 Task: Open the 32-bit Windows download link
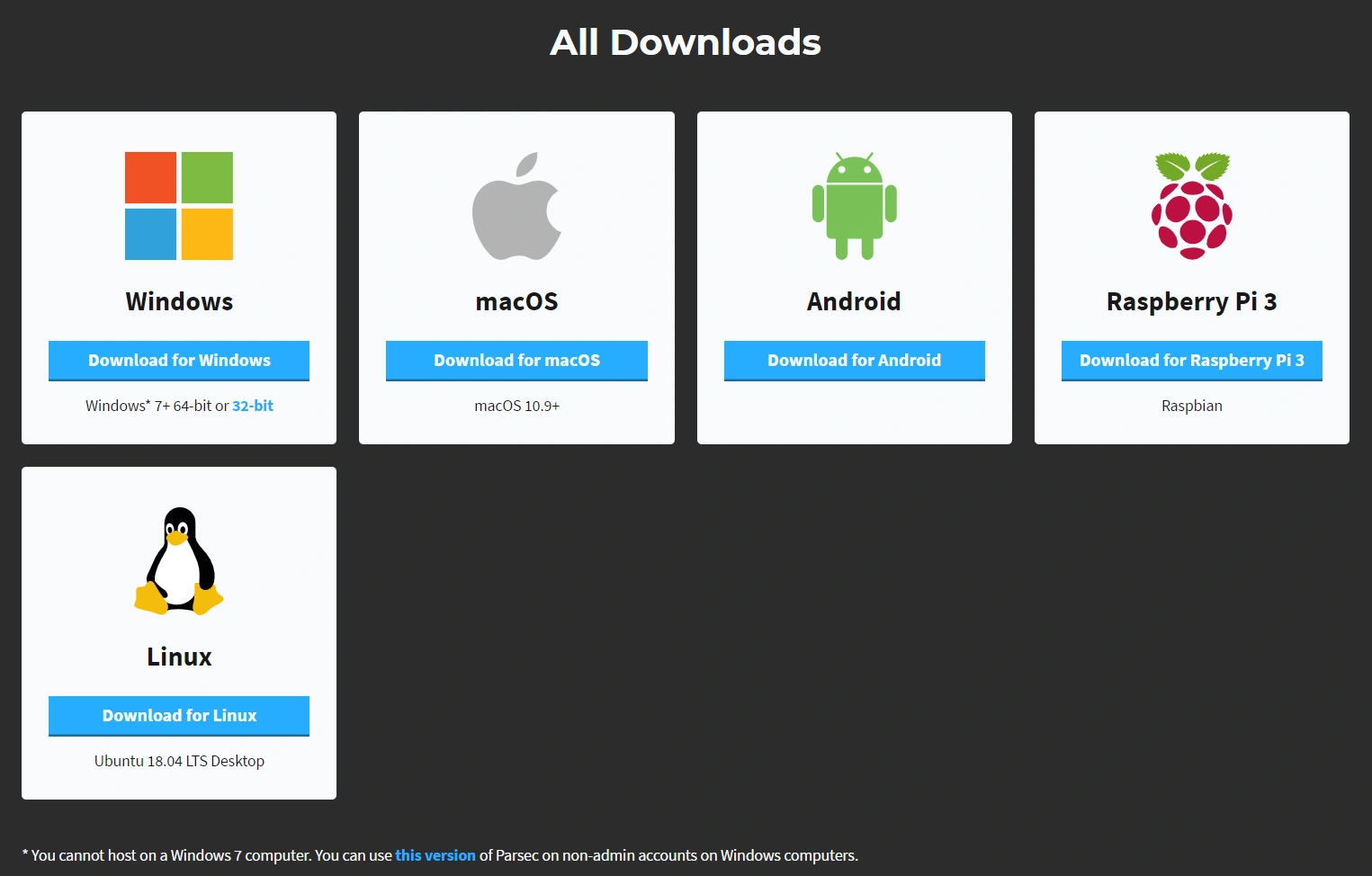coord(253,406)
